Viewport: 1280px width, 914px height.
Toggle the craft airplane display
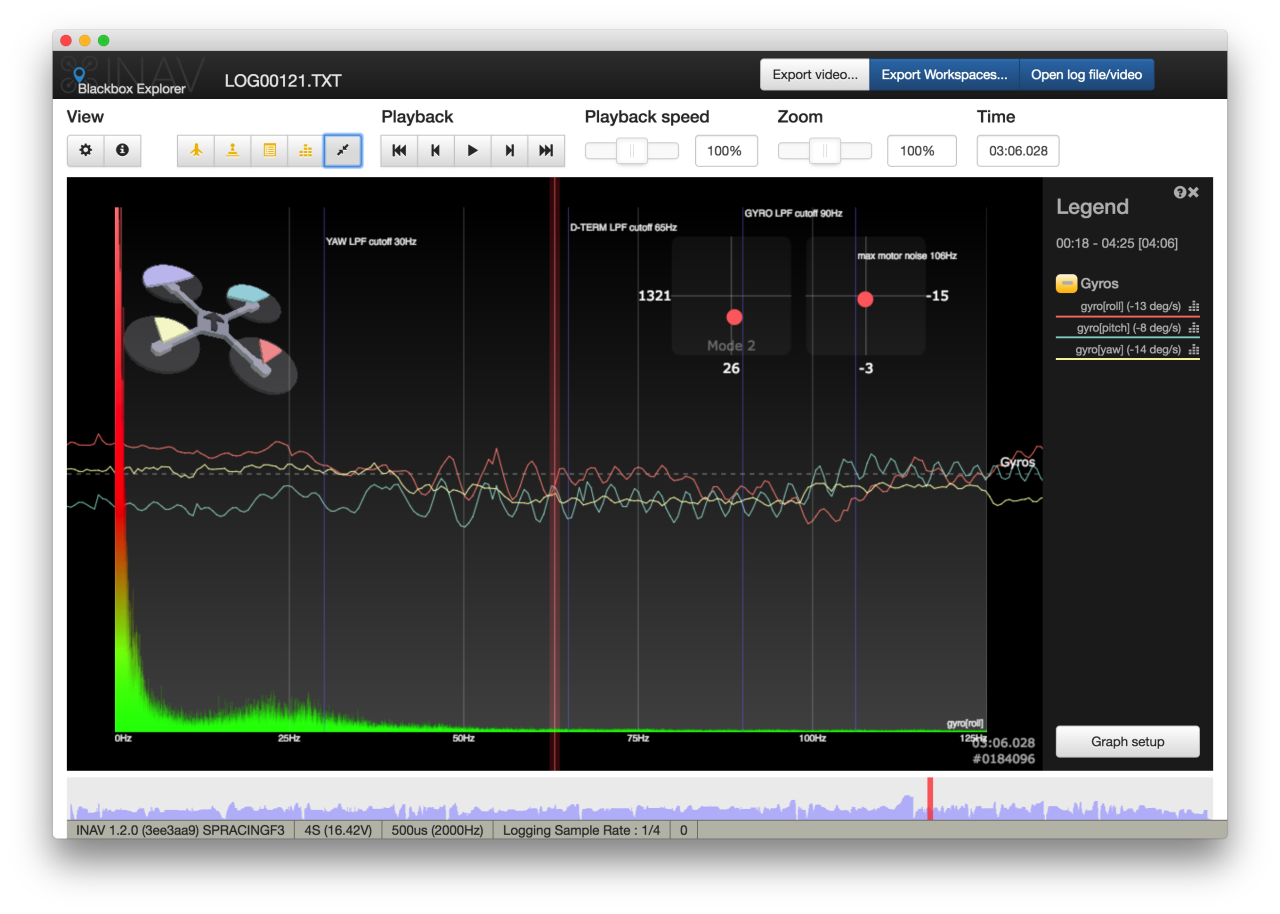(196, 150)
